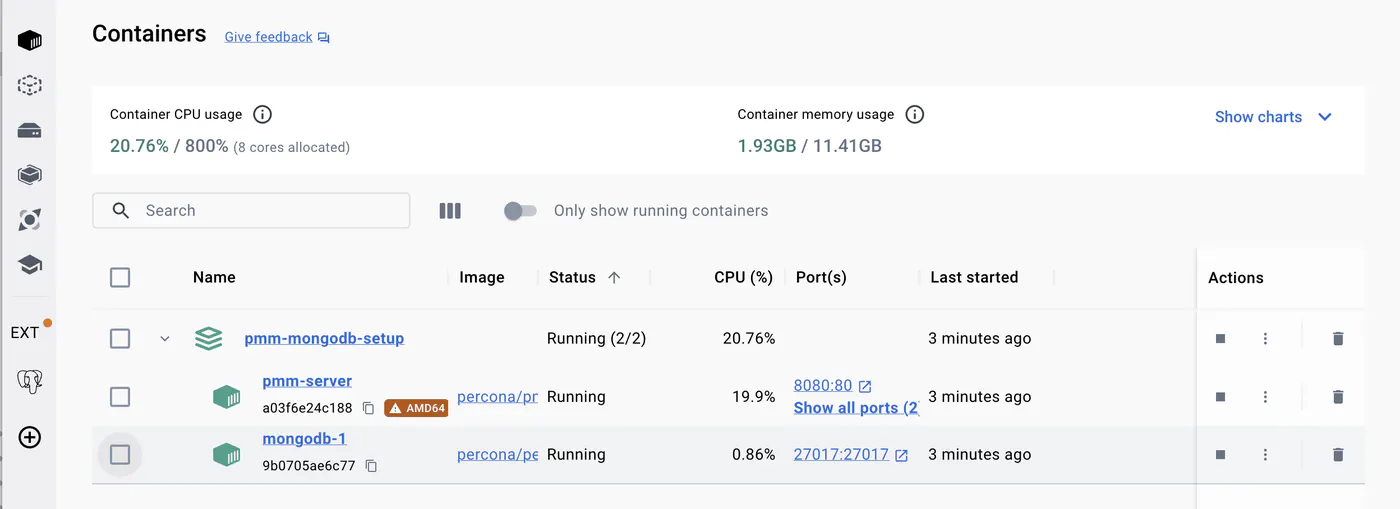This screenshot has width=1400, height=509.
Task: Click the info icon beside Container CPU usage
Action: pyautogui.click(x=262, y=115)
